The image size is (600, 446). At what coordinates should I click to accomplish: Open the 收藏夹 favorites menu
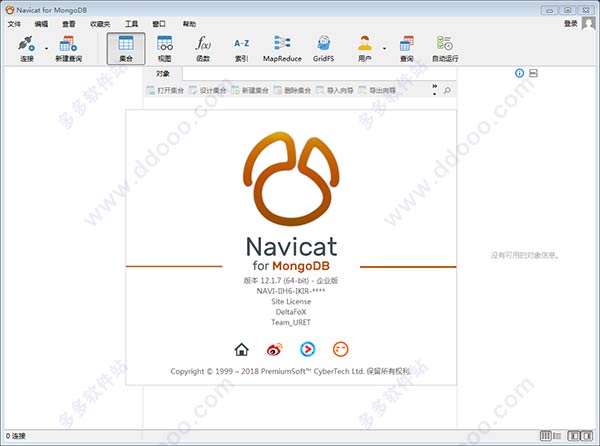(100, 24)
